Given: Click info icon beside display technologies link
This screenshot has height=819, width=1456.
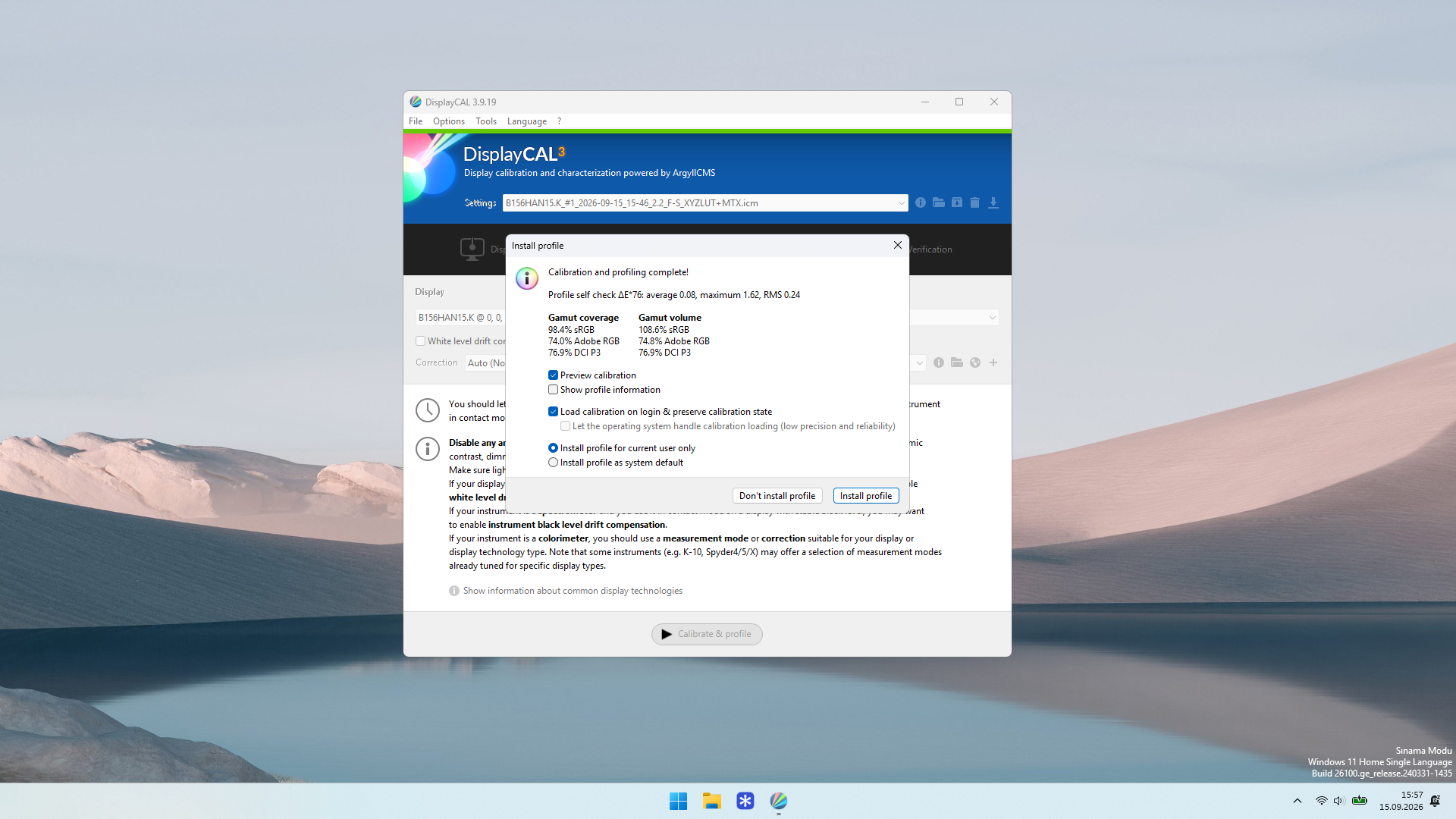Looking at the screenshot, I should click(454, 591).
